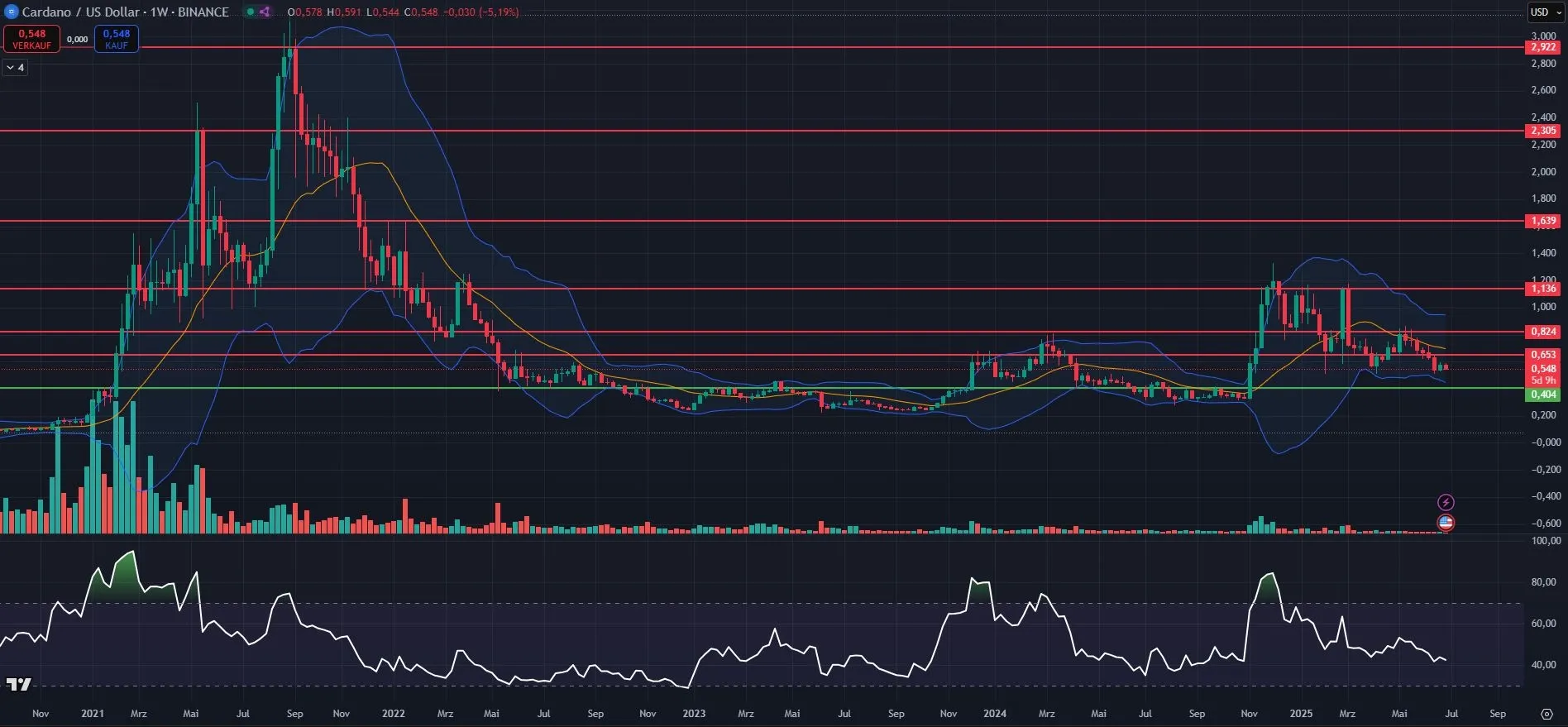Click the 2025 label on the time axis

click(1301, 713)
